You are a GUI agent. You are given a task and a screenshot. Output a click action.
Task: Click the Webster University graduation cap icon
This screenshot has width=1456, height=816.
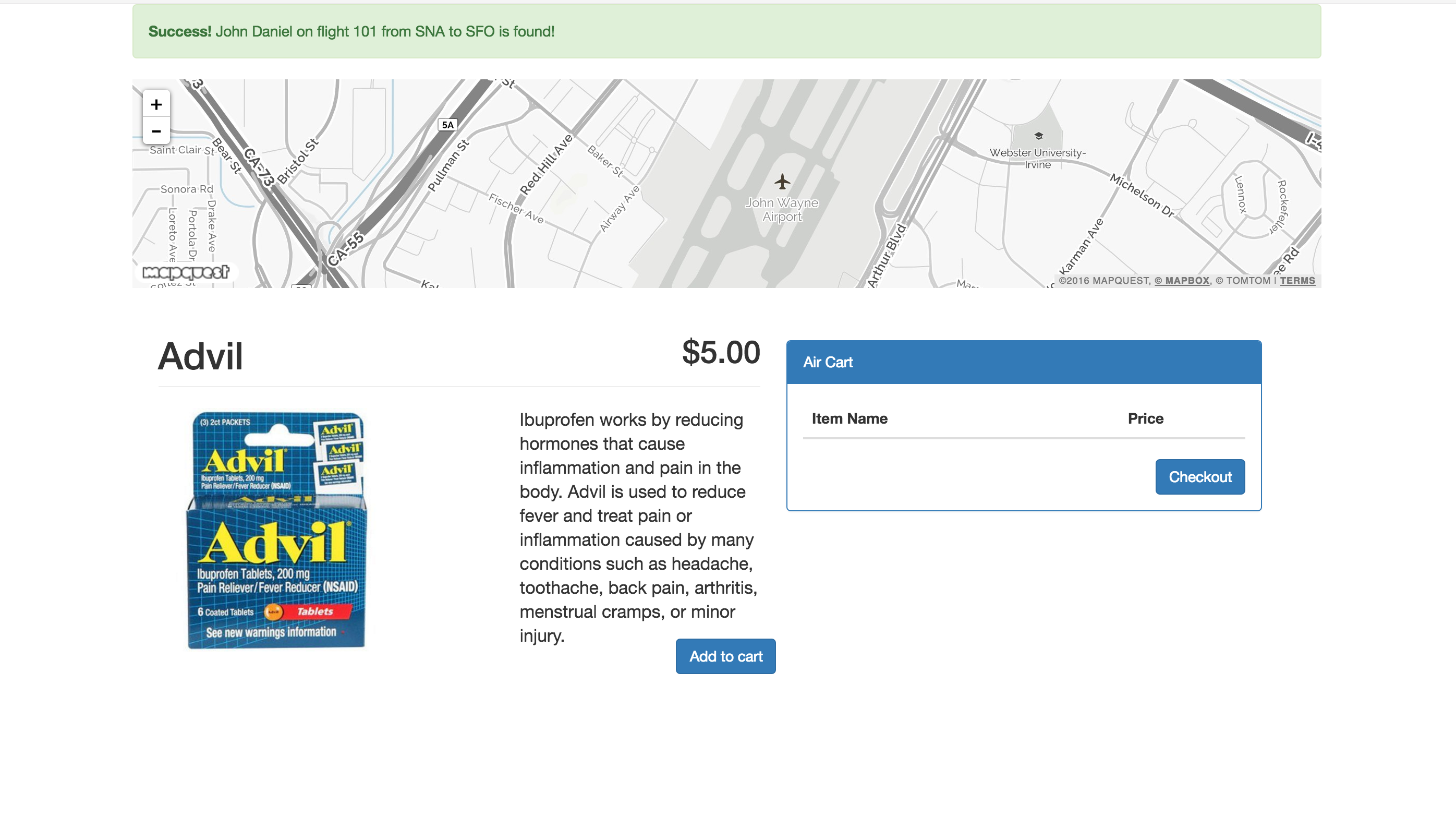pos(1038,136)
